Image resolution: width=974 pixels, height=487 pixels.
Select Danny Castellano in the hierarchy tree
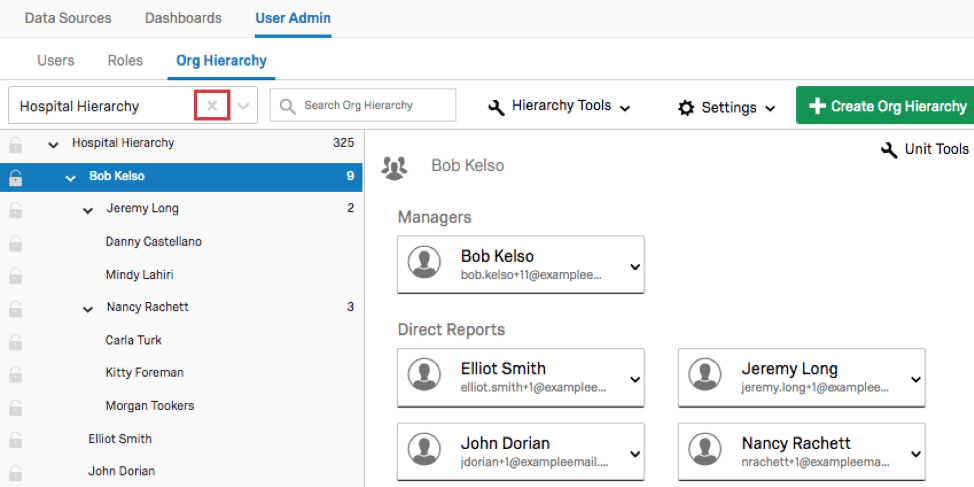(153, 242)
